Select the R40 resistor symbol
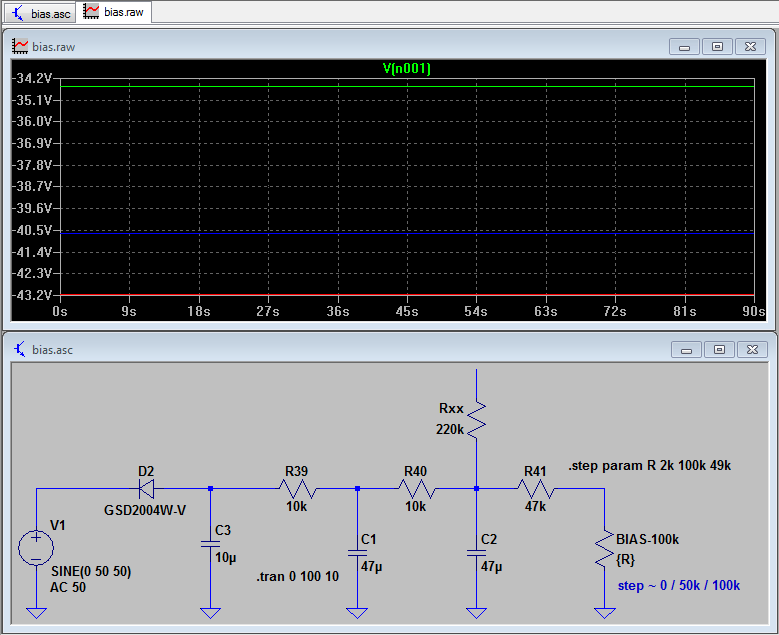This screenshot has height=635, width=779. point(415,489)
